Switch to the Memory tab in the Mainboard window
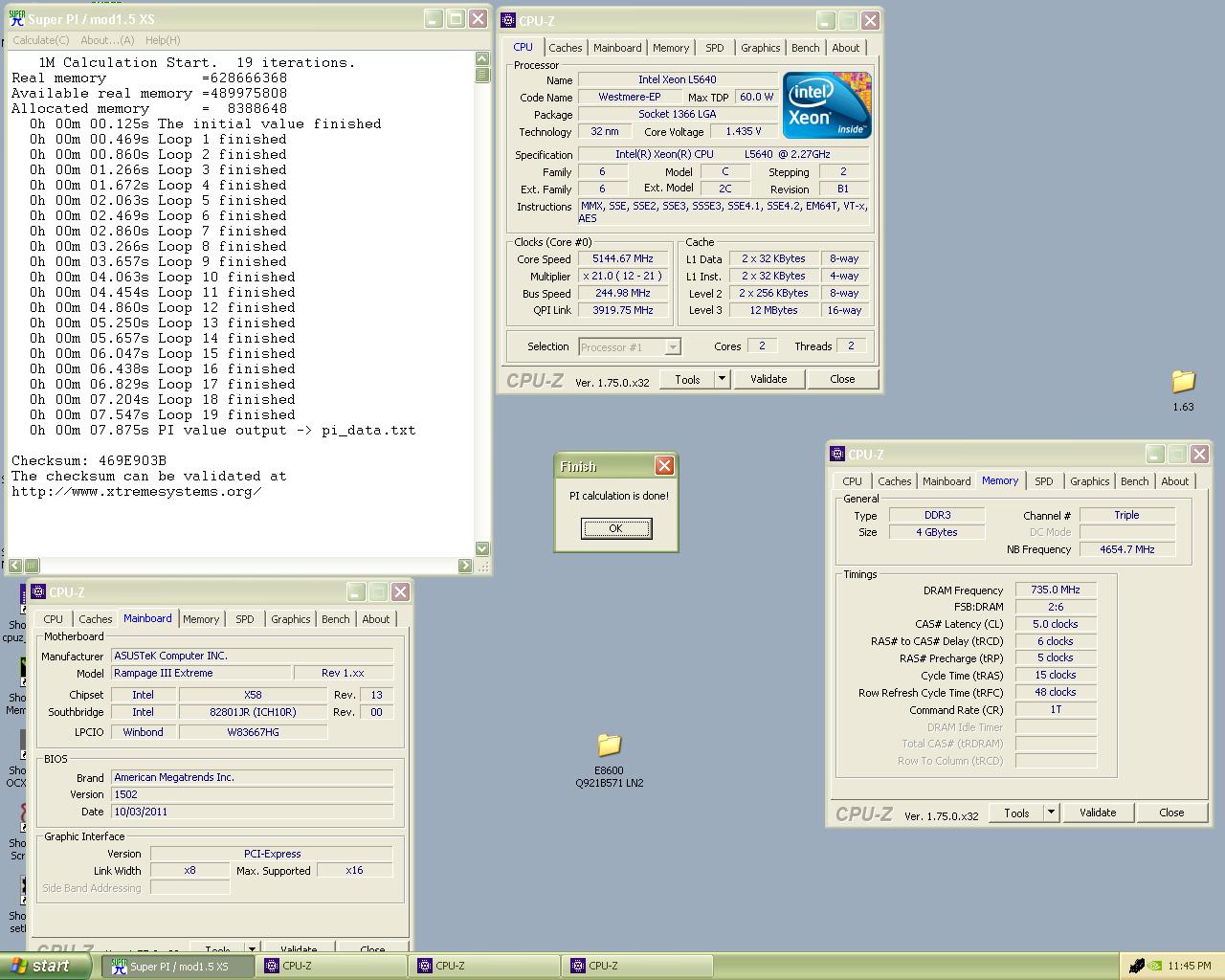Viewport: 1225px width, 980px height. pos(201,619)
